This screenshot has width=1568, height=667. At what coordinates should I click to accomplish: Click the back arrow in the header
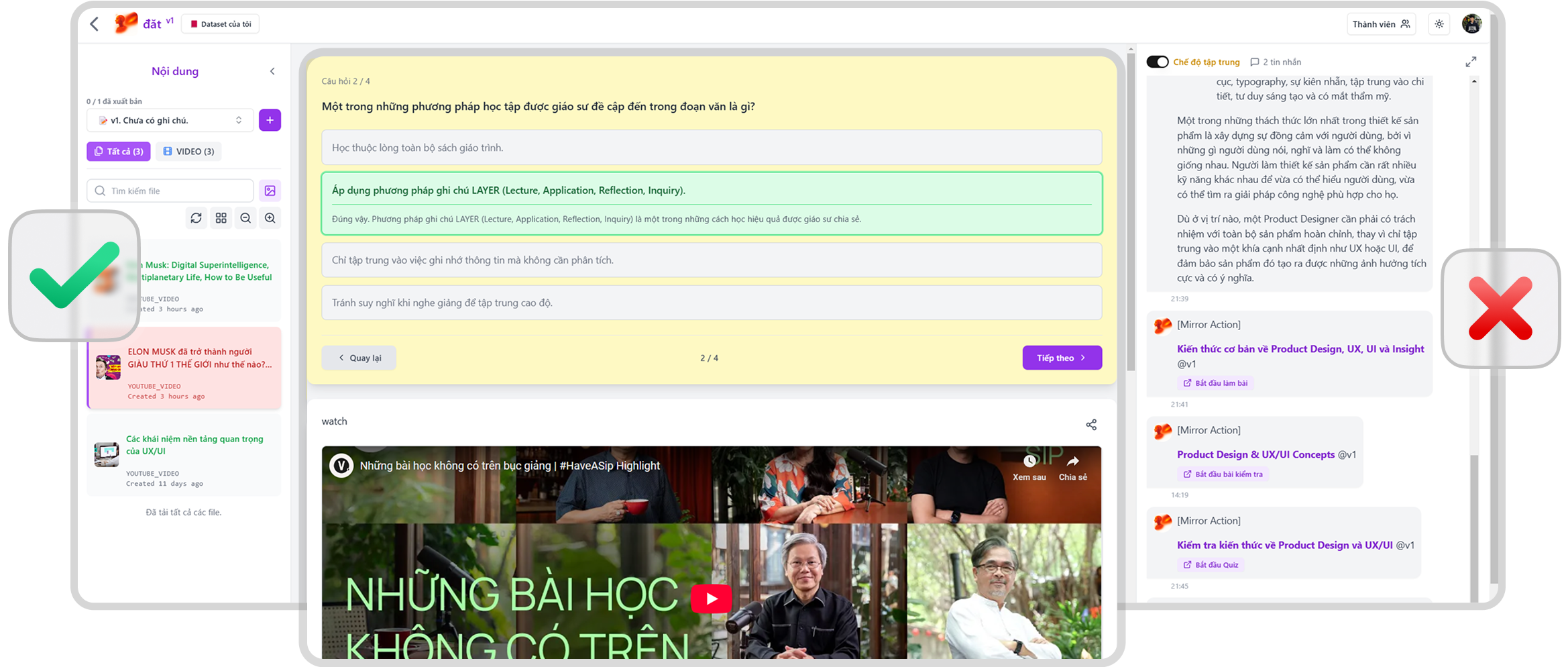[x=95, y=24]
